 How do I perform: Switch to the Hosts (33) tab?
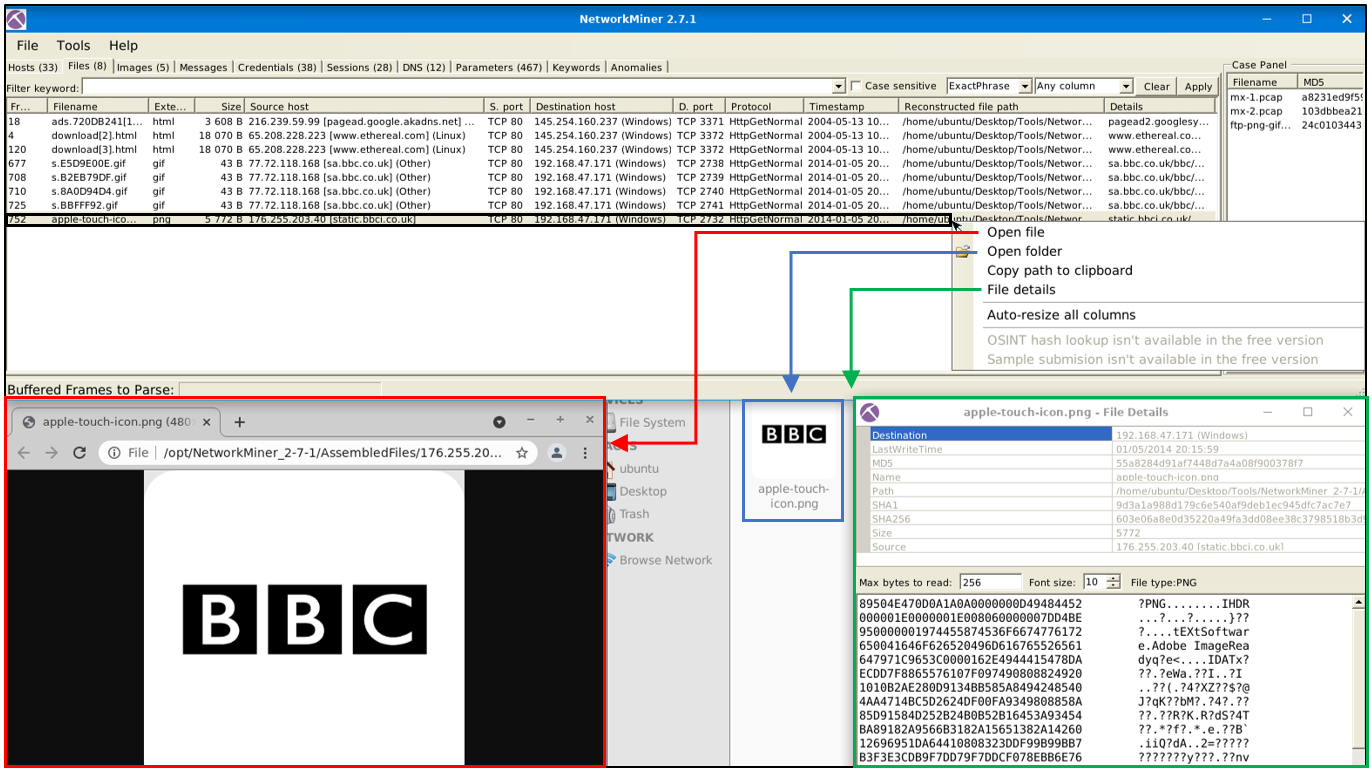pyautogui.click(x=33, y=67)
